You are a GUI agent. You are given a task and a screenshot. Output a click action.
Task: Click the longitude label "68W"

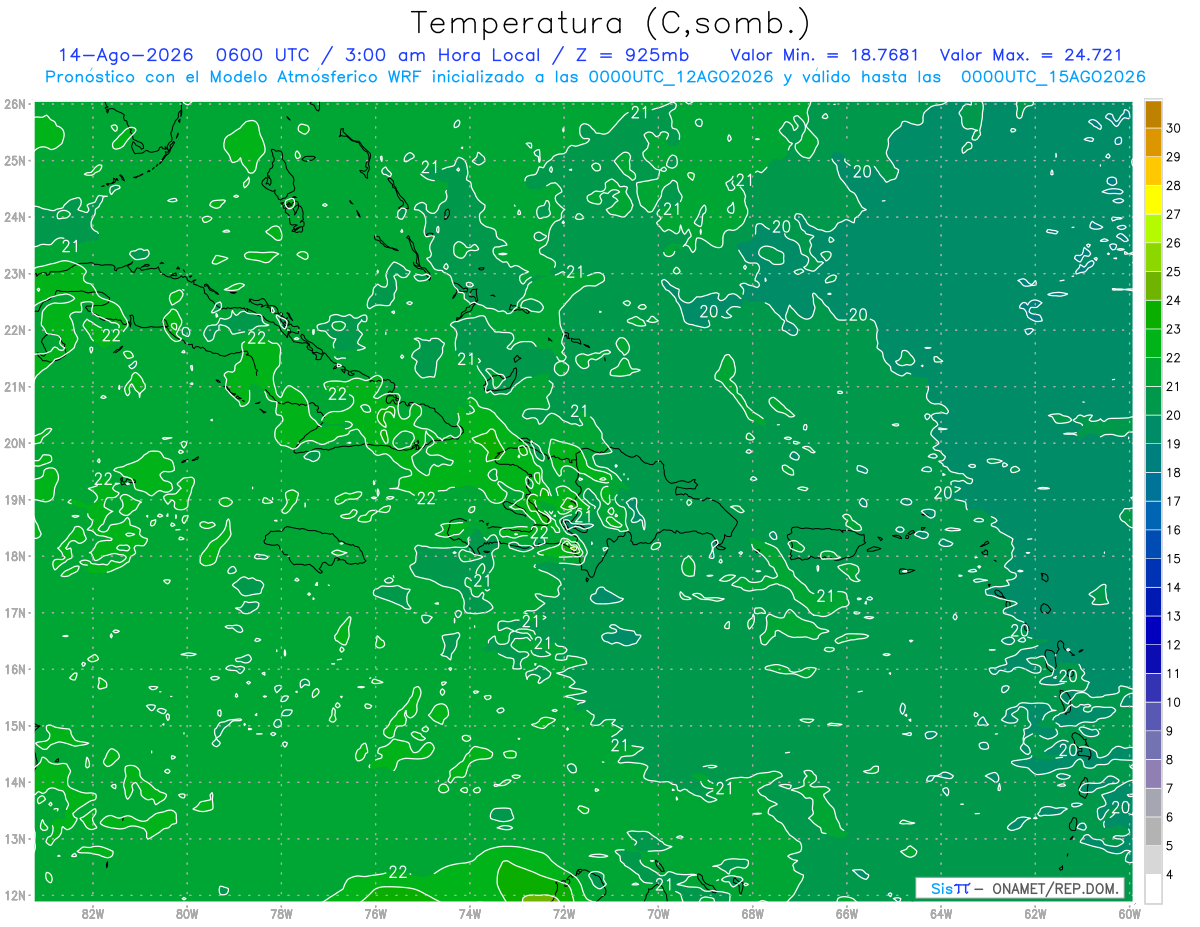click(x=752, y=913)
